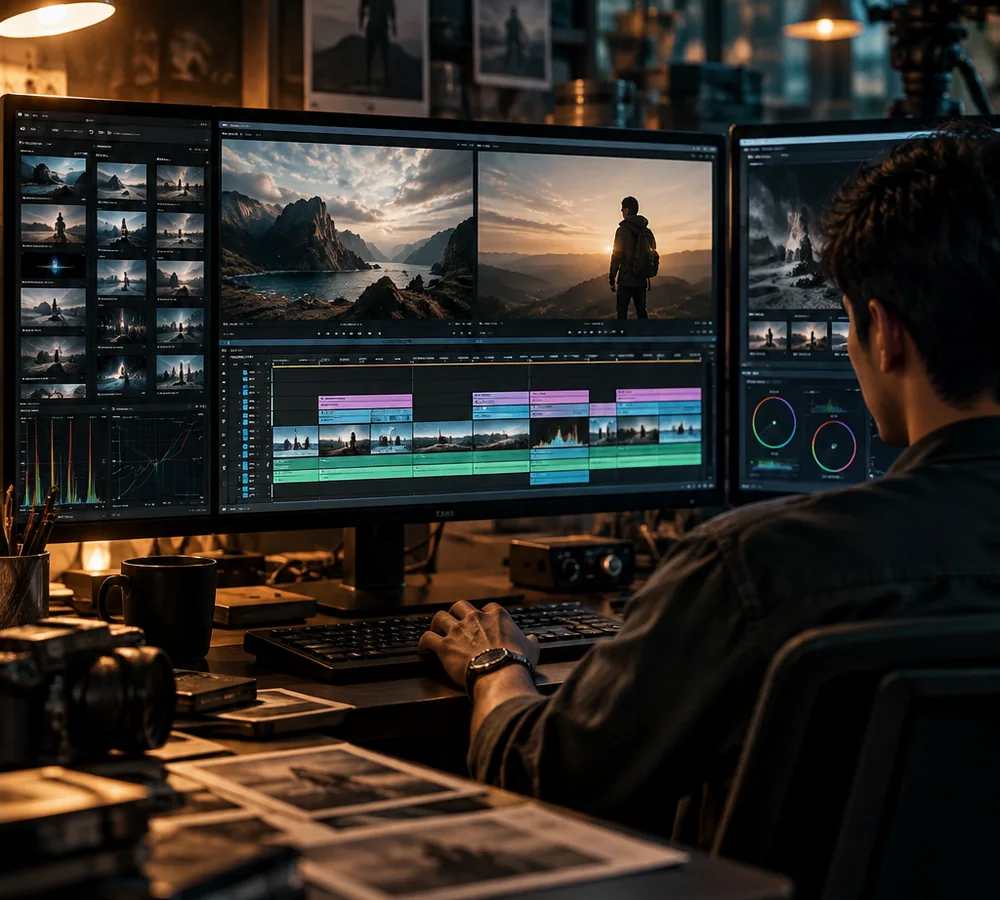1000x900 pixels.
Task: Click the timeline ruler above the tracks
Action: [x=488, y=360]
